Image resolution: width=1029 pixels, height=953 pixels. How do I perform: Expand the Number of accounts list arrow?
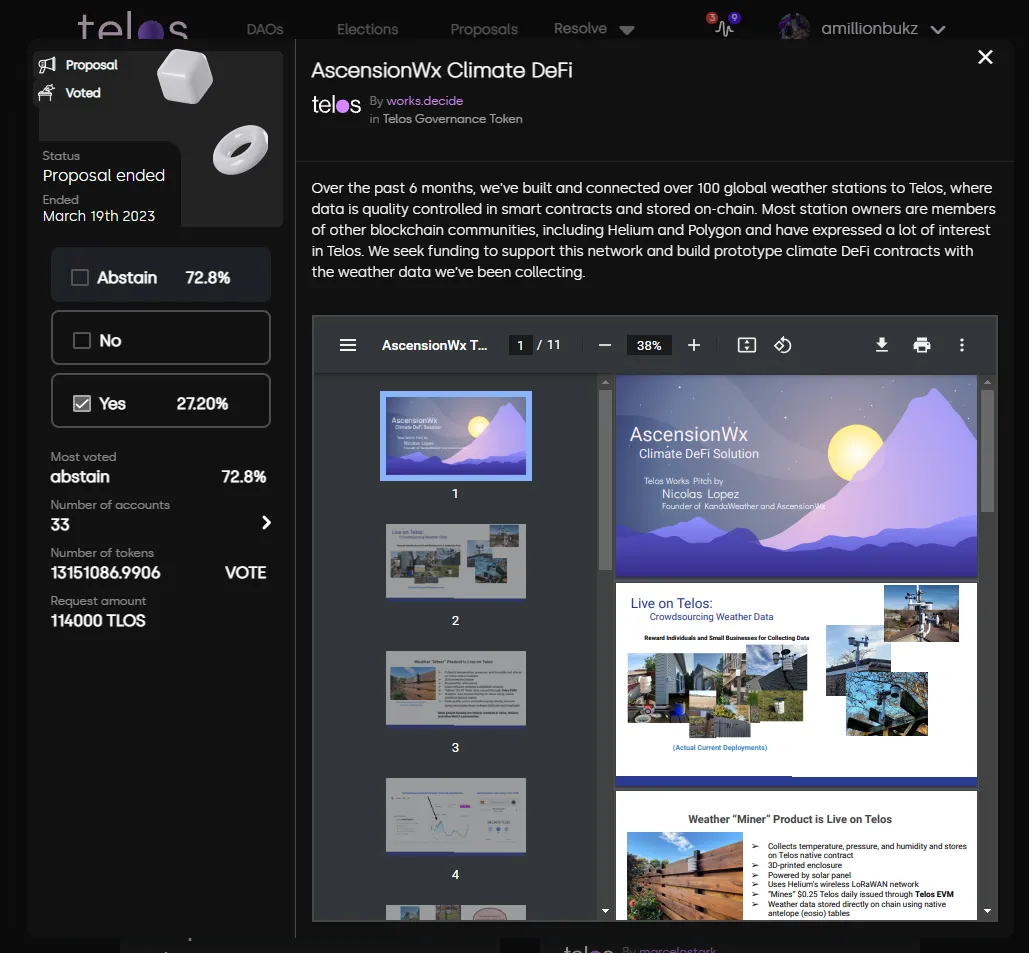pos(266,522)
